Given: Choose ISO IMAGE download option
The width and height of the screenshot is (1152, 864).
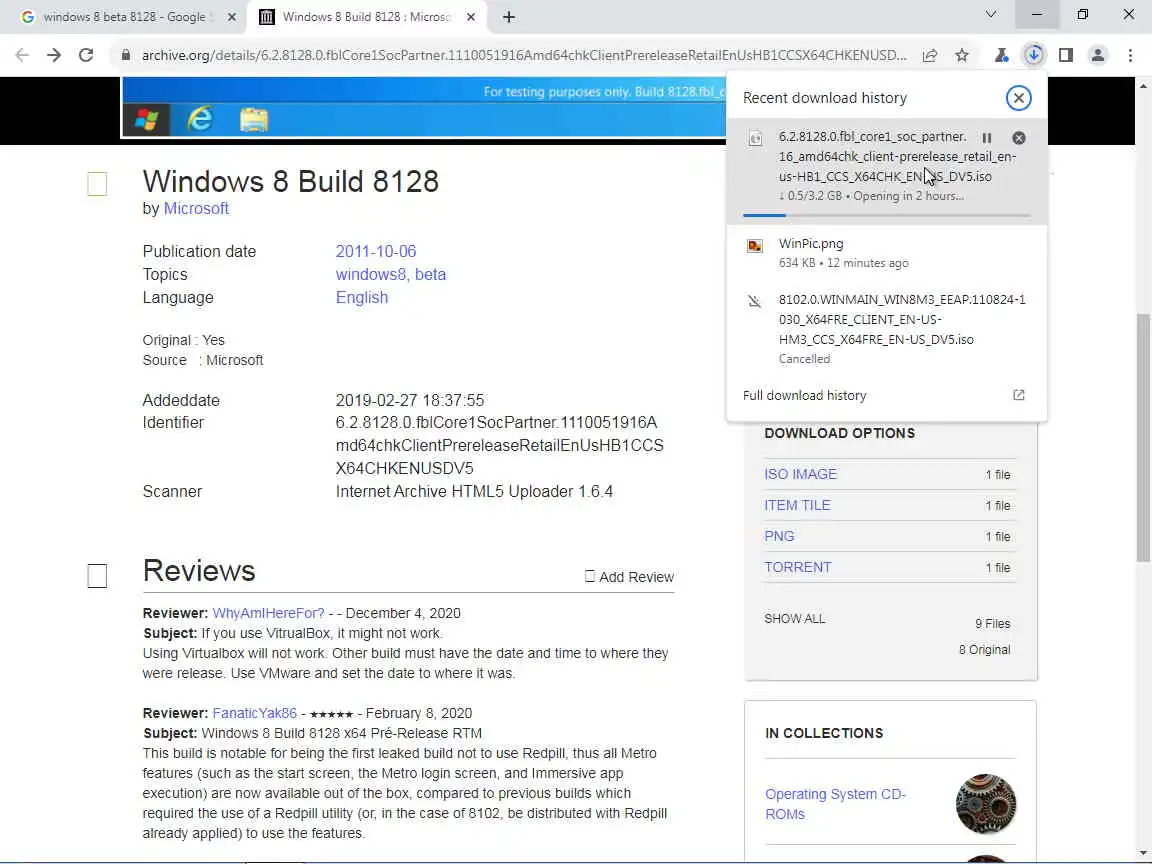Looking at the screenshot, I should click(x=800, y=475).
